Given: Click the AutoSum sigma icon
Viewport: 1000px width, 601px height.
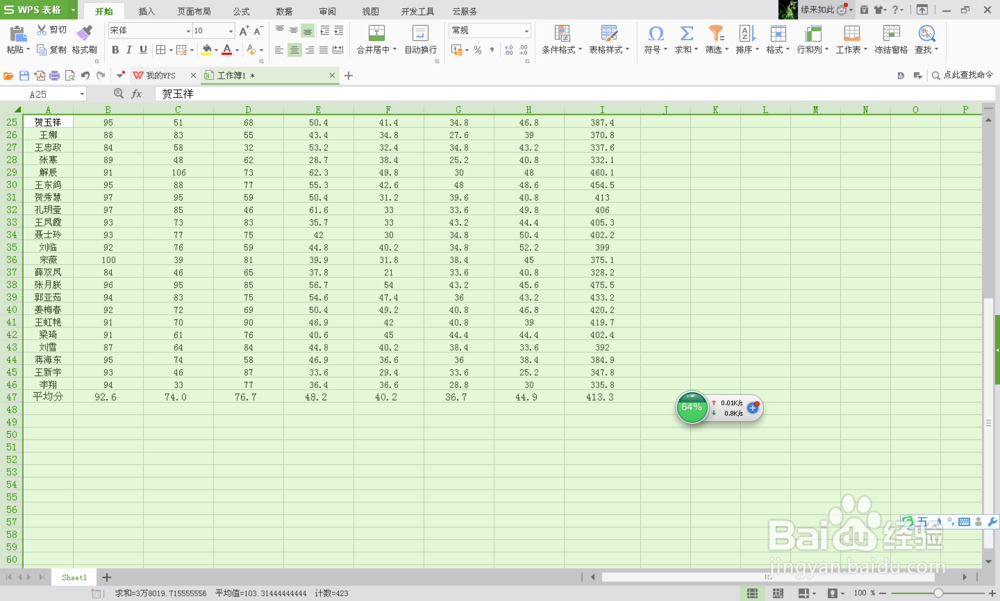Looking at the screenshot, I should click(x=686, y=33).
